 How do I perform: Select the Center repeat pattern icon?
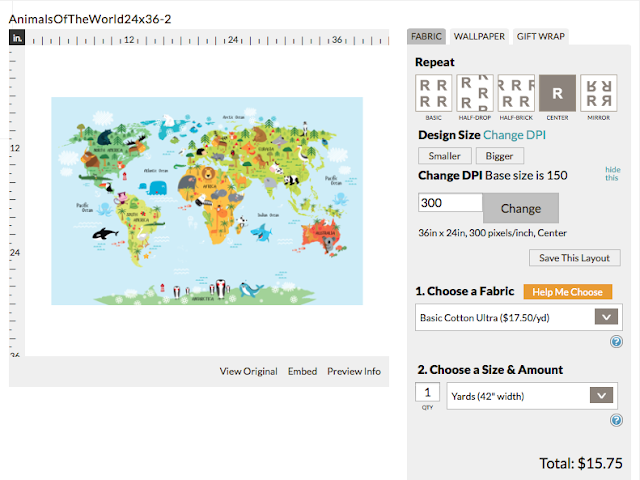pos(557,93)
